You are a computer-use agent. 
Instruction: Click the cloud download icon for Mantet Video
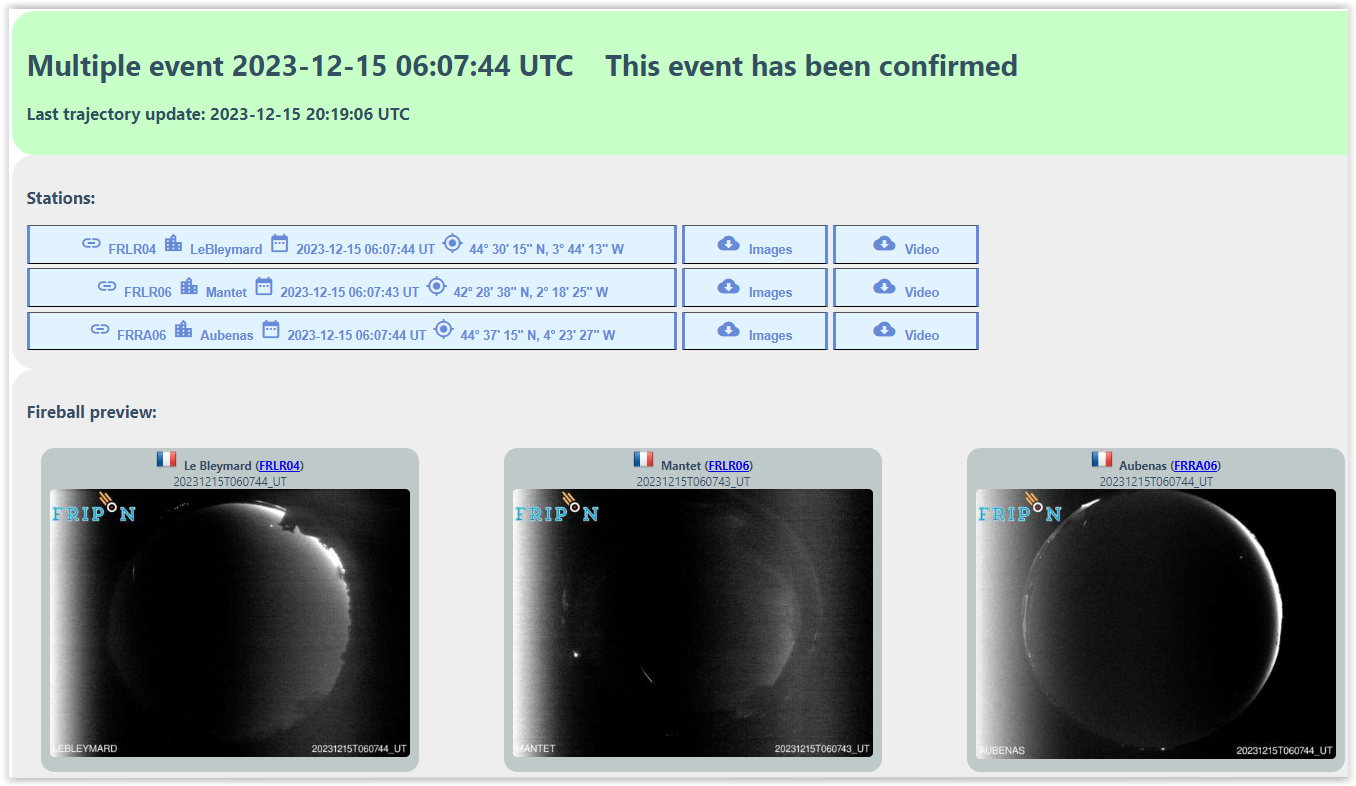coord(884,287)
